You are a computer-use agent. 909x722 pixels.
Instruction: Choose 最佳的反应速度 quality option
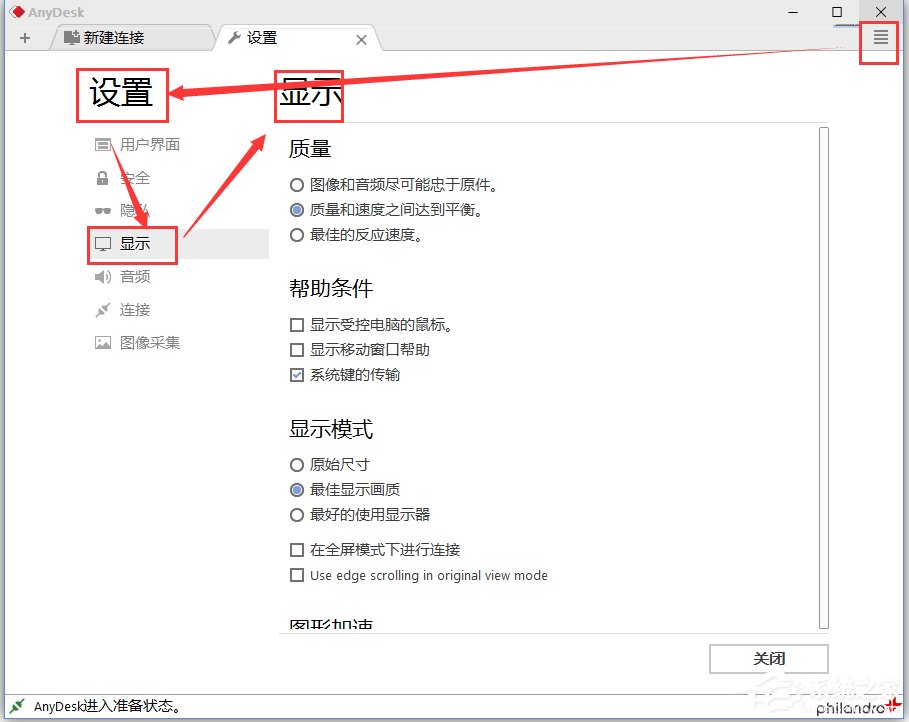tap(297, 234)
